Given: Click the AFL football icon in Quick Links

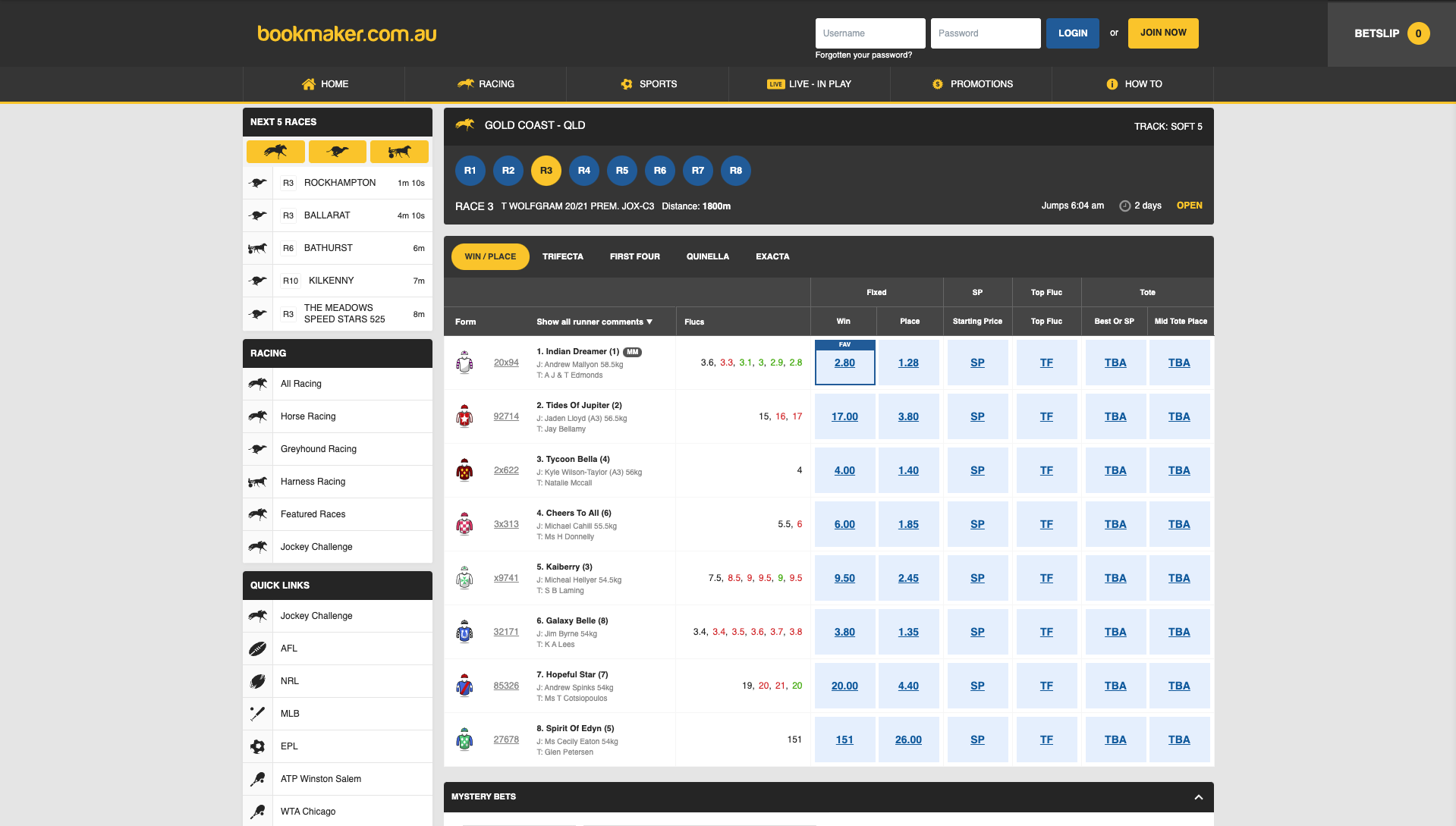Looking at the screenshot, I should click(258, 649).
